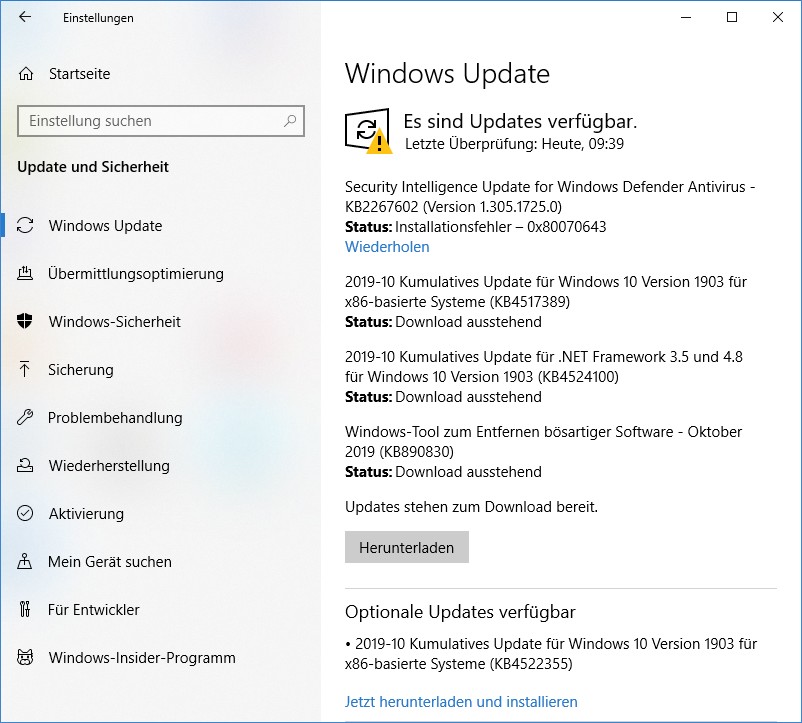The width and height of the screenshot is (802, 723).
Task: Minimize the Einstellungen window
Action: [x=686, y=17]
